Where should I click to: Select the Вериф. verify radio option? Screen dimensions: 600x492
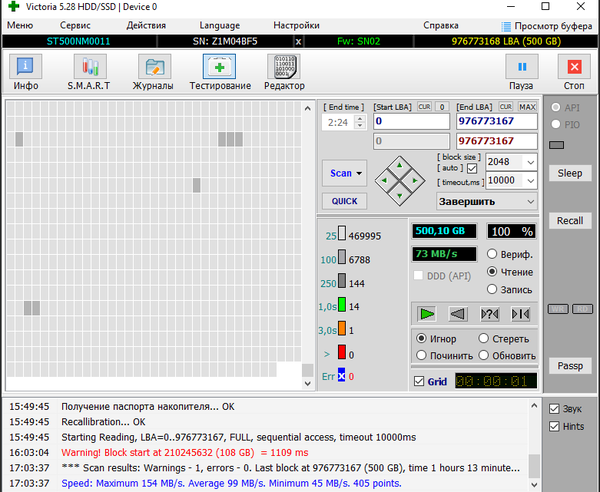[492, 255]
